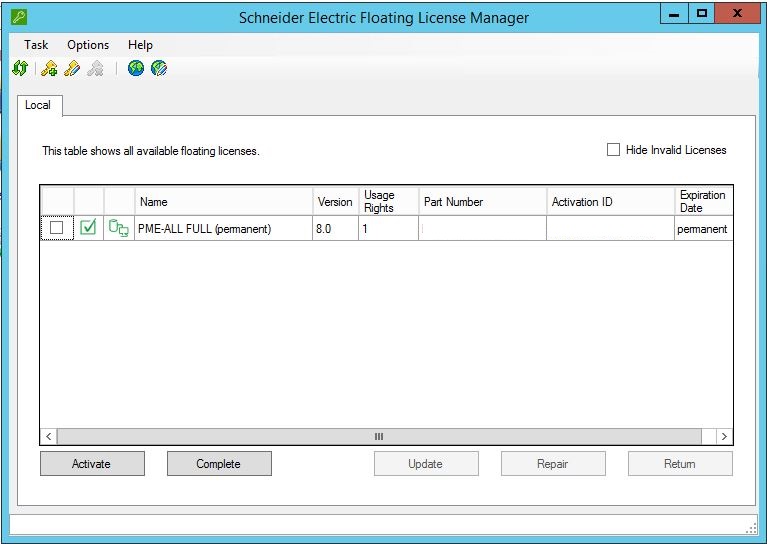Enable Hide Invalid Licenses checkbox
Viewport: 767px width, 544px height.
click(x=614, y=150)
